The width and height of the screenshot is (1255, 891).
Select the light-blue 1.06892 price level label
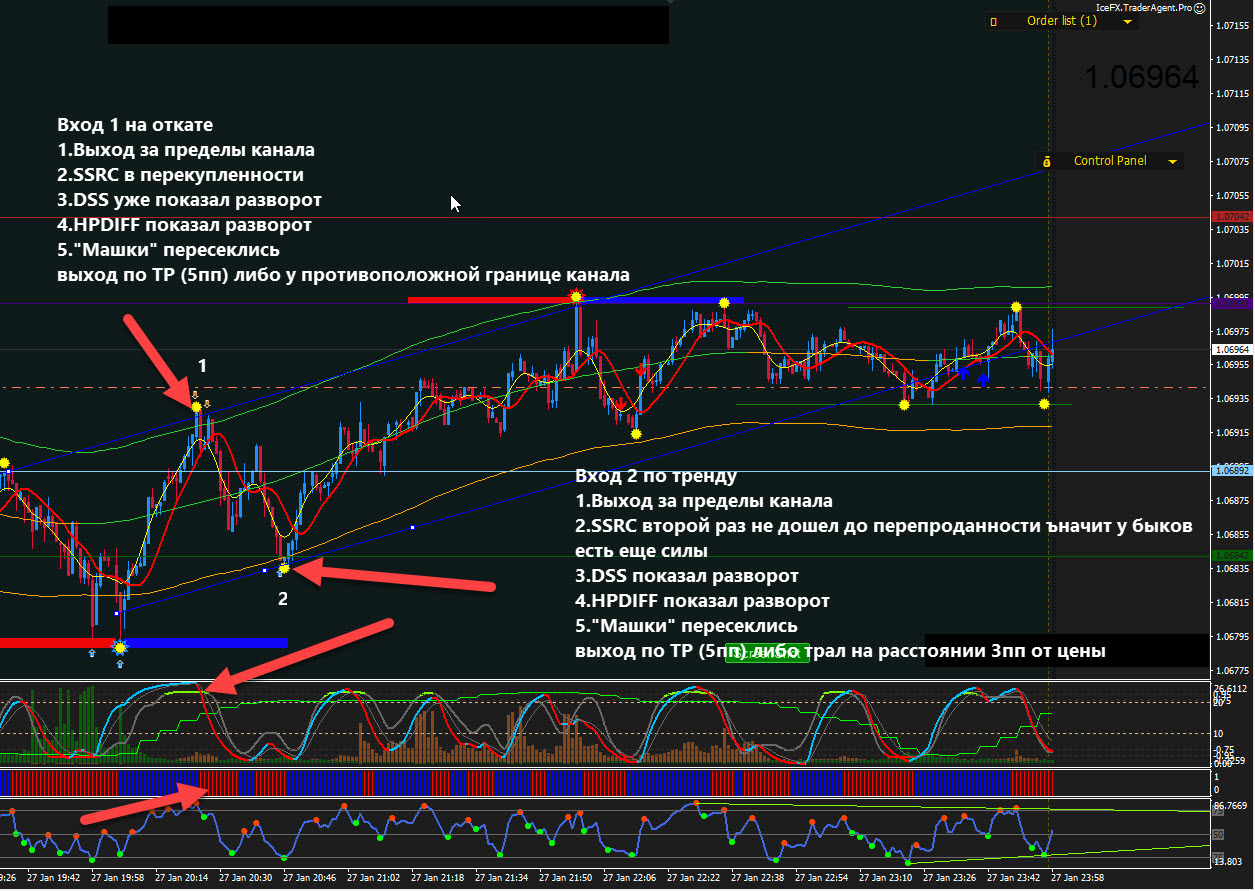click(x=1230, y=470)
